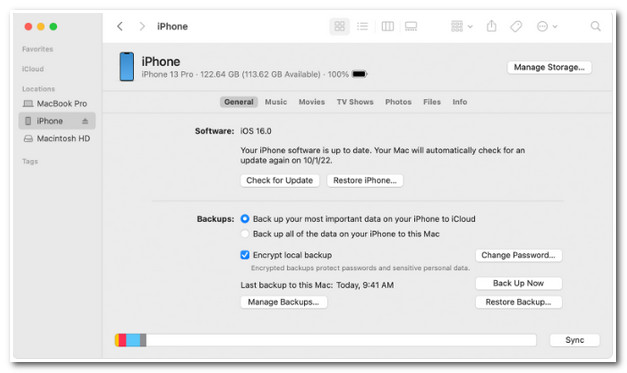Switch to the Info tab
627x373 pixels.
pyautogui.click(x=459, y=102)
